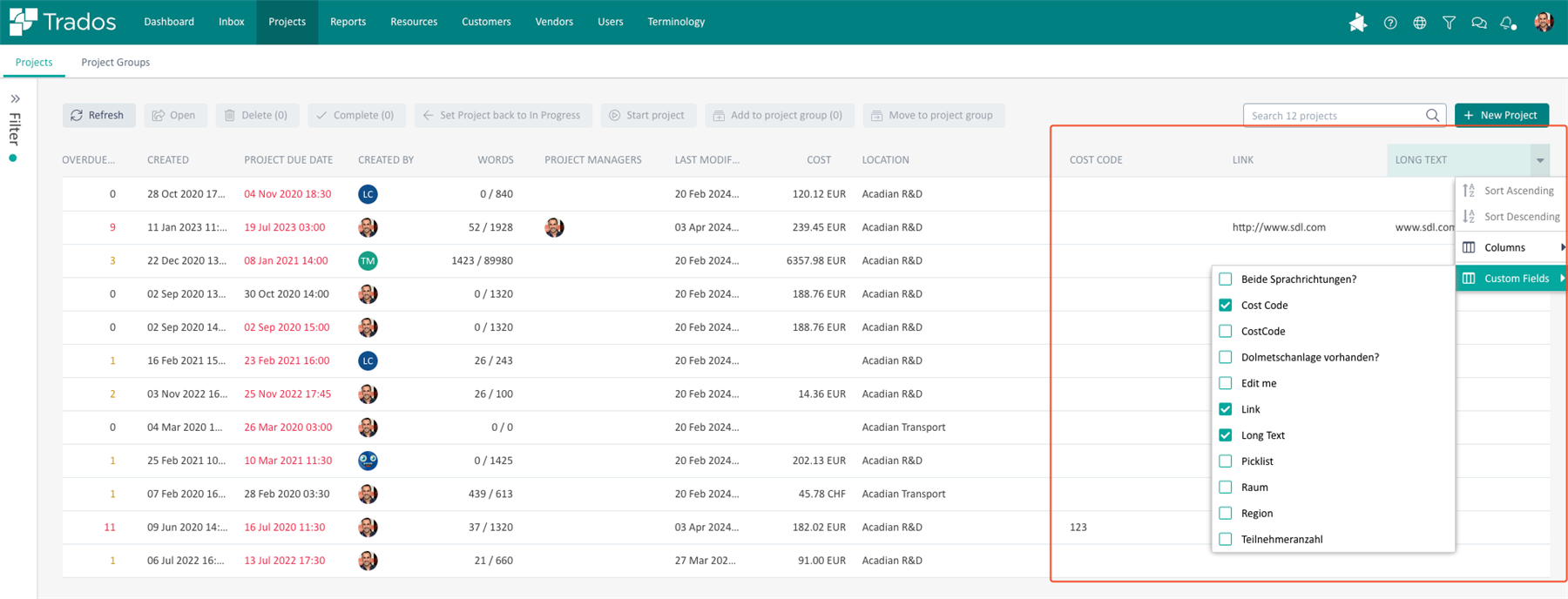Click the Refresh button
Image resolution: width=1568 pixels, height=599 pixels.
coord(98,115)
